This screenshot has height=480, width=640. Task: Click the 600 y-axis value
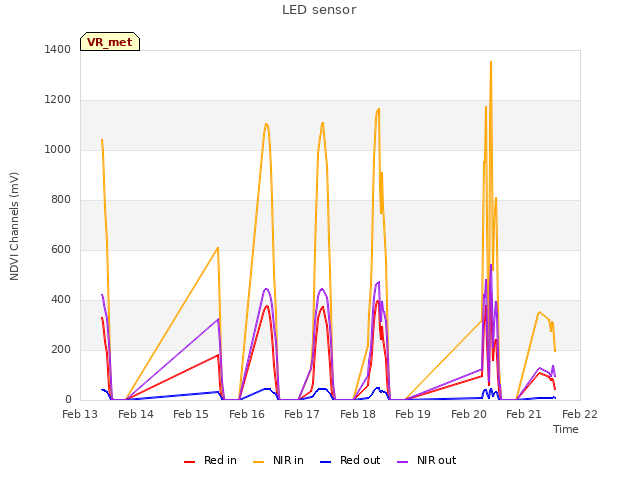pyautogui.click(x=61, y=249)
